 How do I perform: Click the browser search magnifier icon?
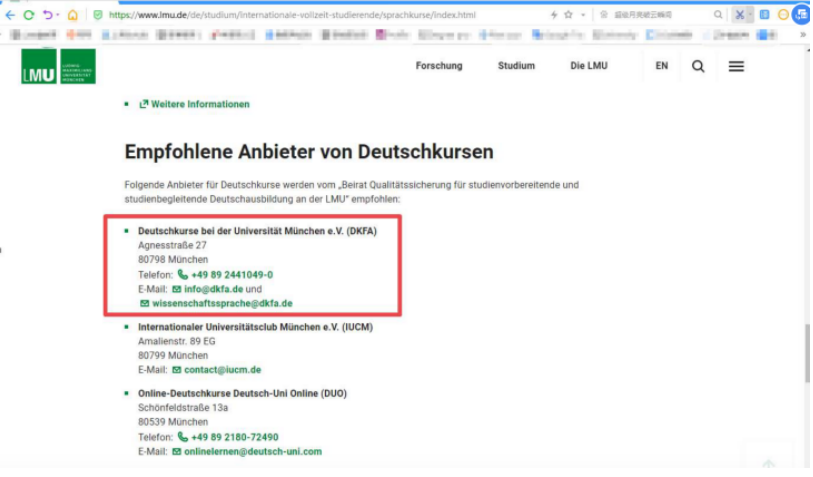click(718, 15)
